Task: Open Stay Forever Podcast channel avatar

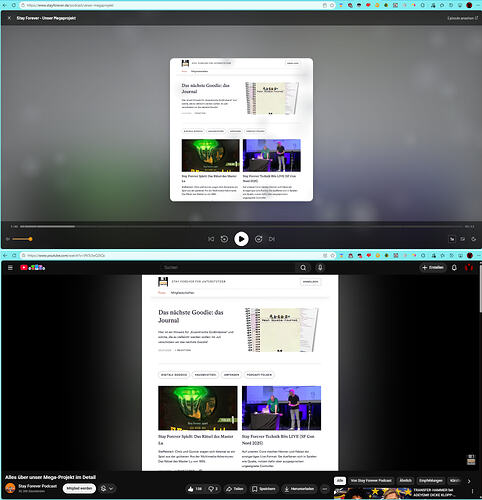Action: [10, 488]
